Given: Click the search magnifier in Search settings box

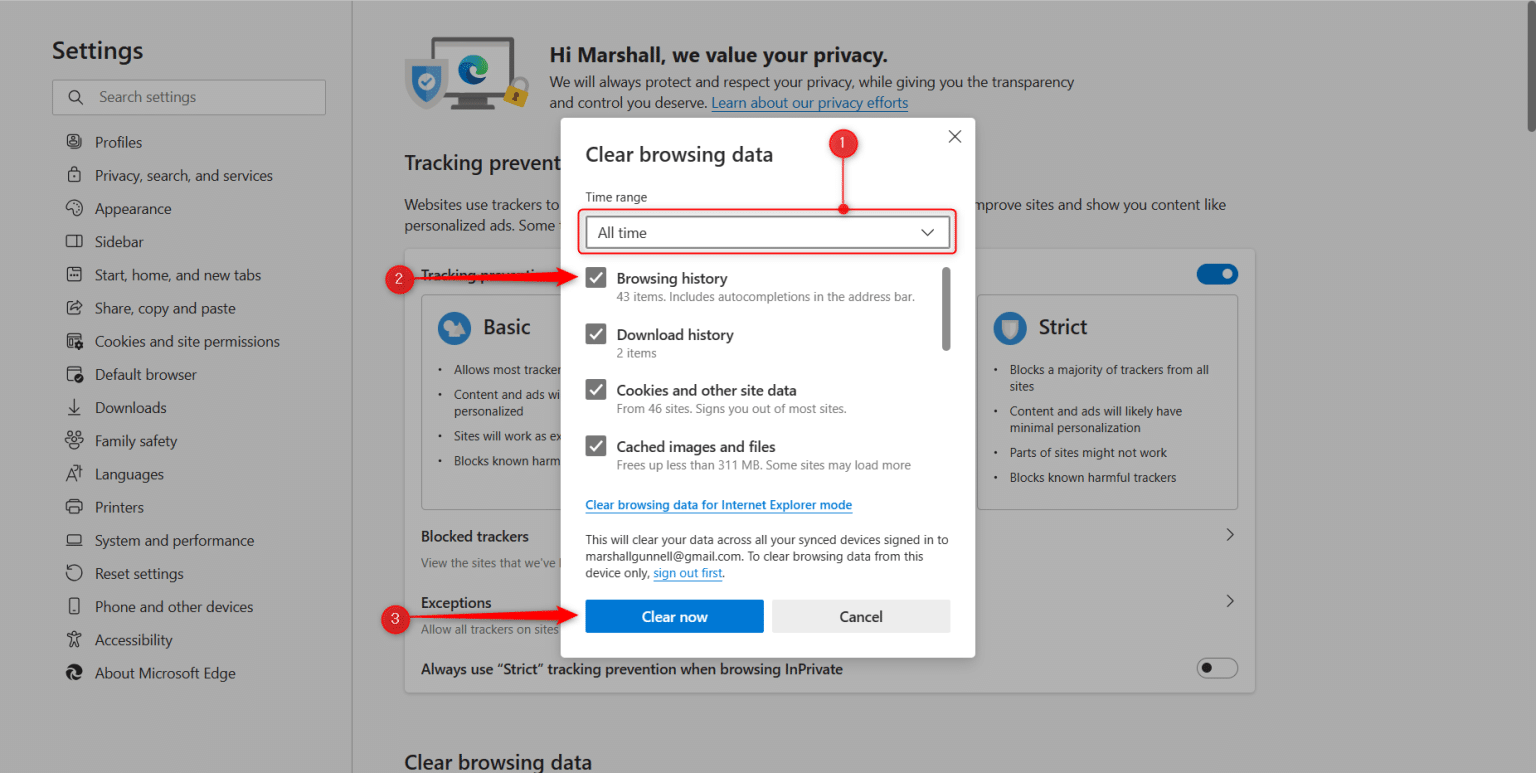Looking at the screenshot, I should tap(75, 97).
